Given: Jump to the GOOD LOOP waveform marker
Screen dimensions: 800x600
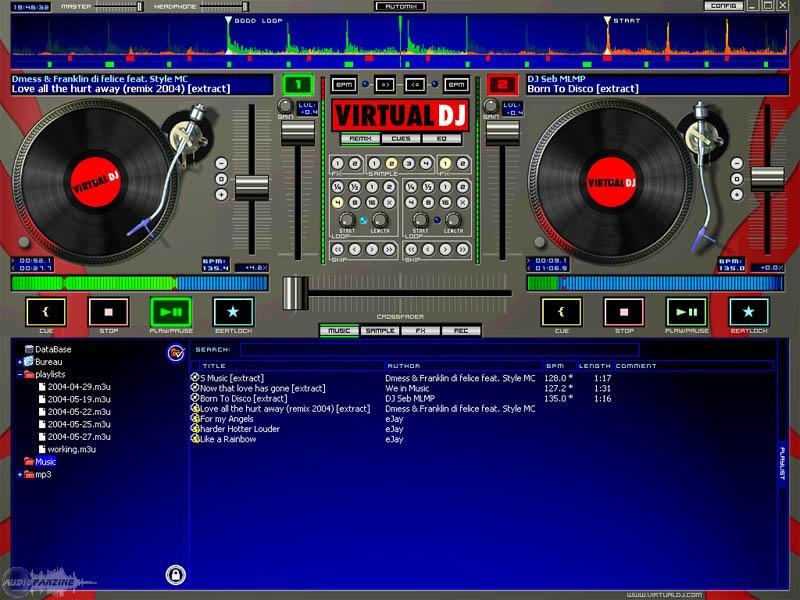Looking at the screenshot, I should tap(228, 21).
